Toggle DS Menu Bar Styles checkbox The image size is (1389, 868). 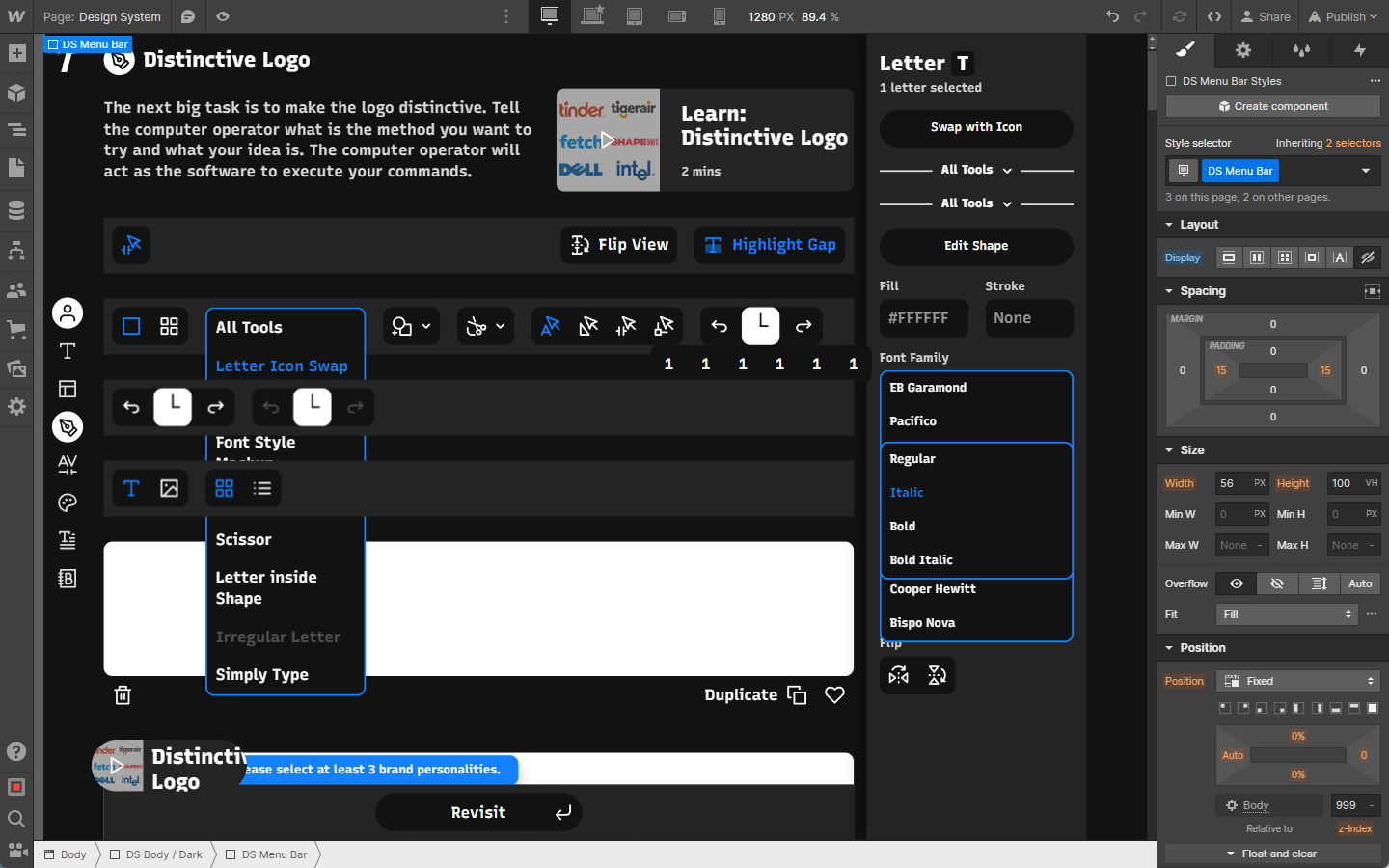1171,81
